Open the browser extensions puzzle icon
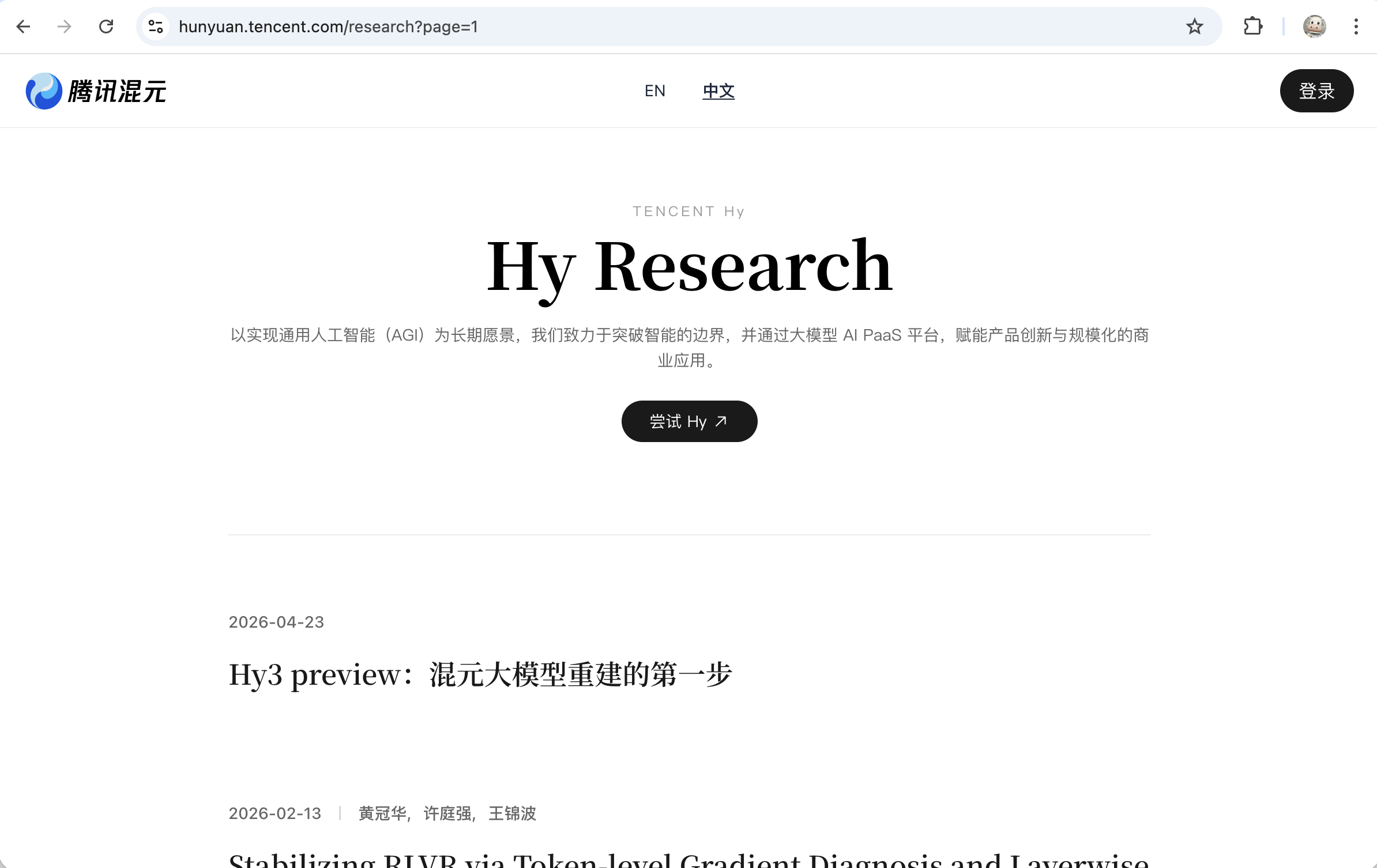Image resolution: width=1377 pixels, height=868 pixels. [1252, 27]
